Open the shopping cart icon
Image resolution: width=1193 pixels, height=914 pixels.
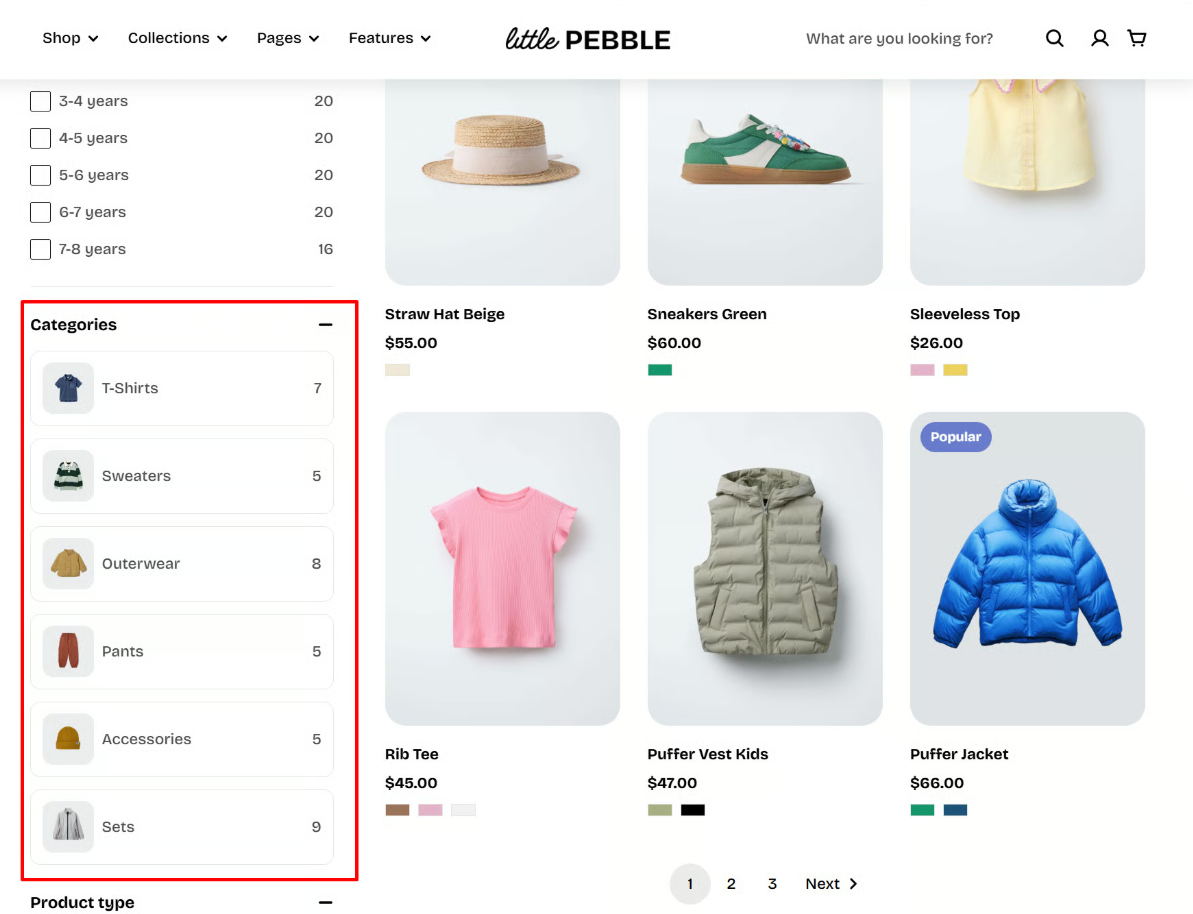tap(1137, 38)
